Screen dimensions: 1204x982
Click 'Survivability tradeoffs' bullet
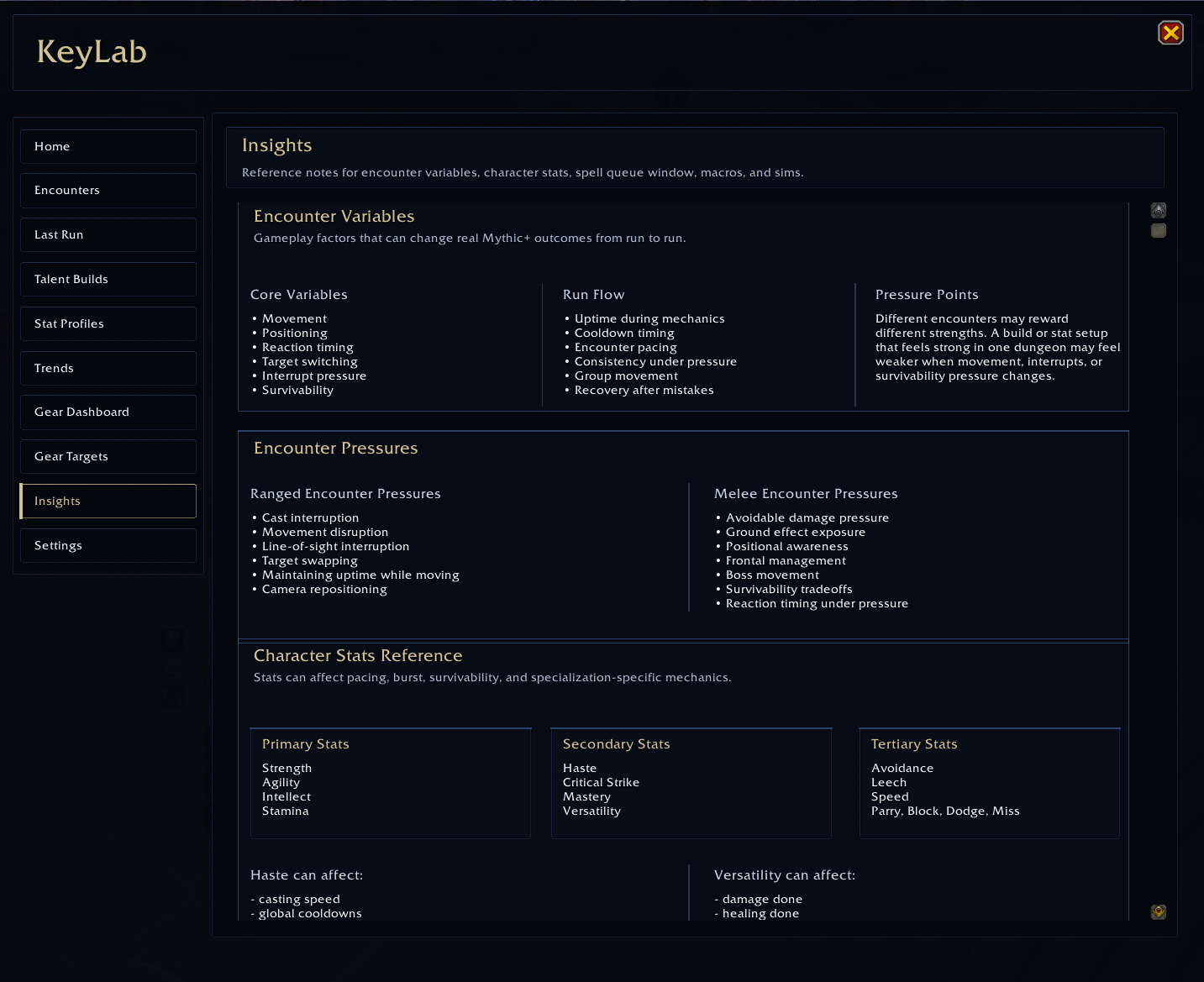[x=789, y=589]
